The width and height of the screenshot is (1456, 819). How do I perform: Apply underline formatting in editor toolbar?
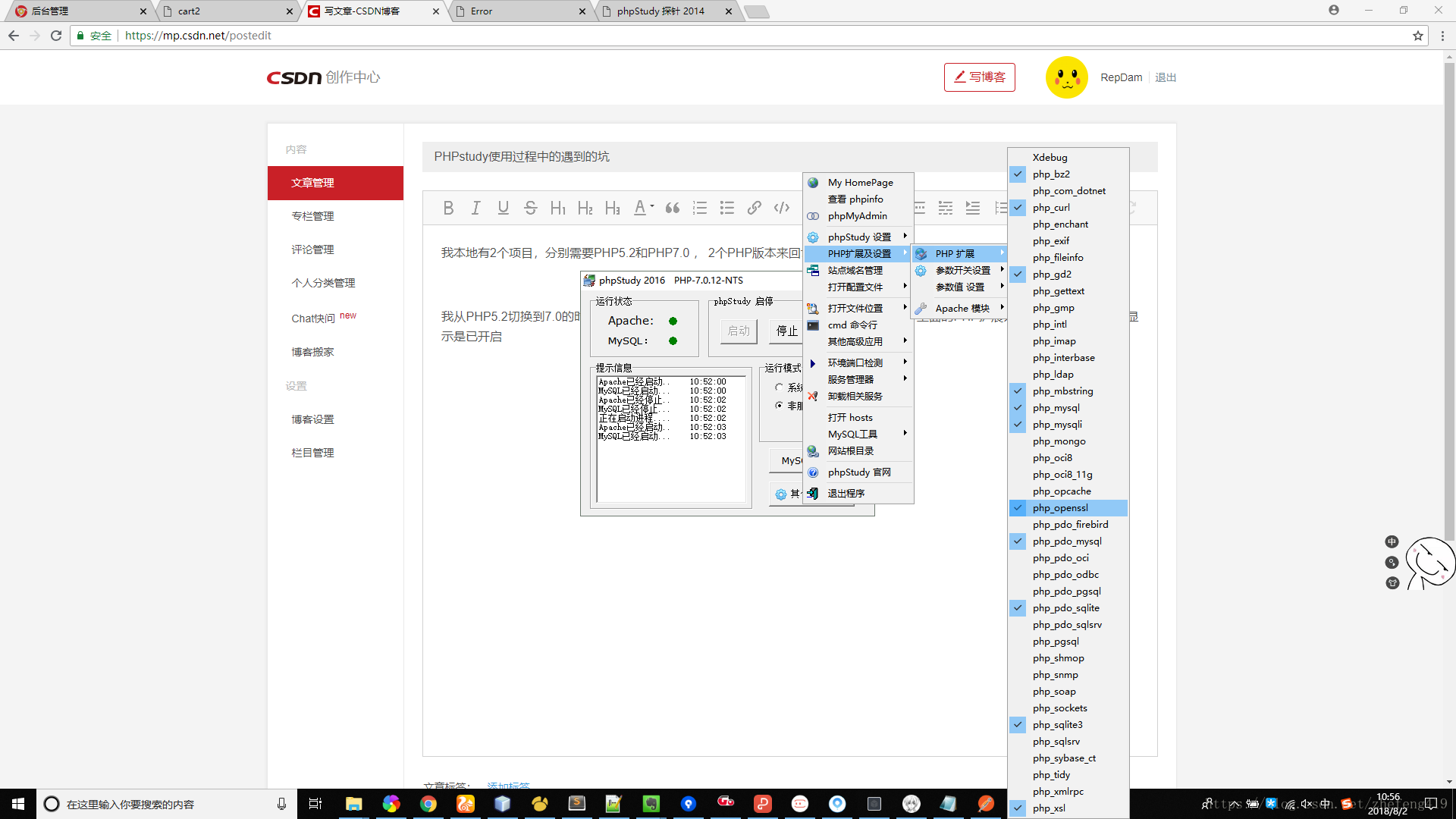pyautogui.click(x=503, y=208)
